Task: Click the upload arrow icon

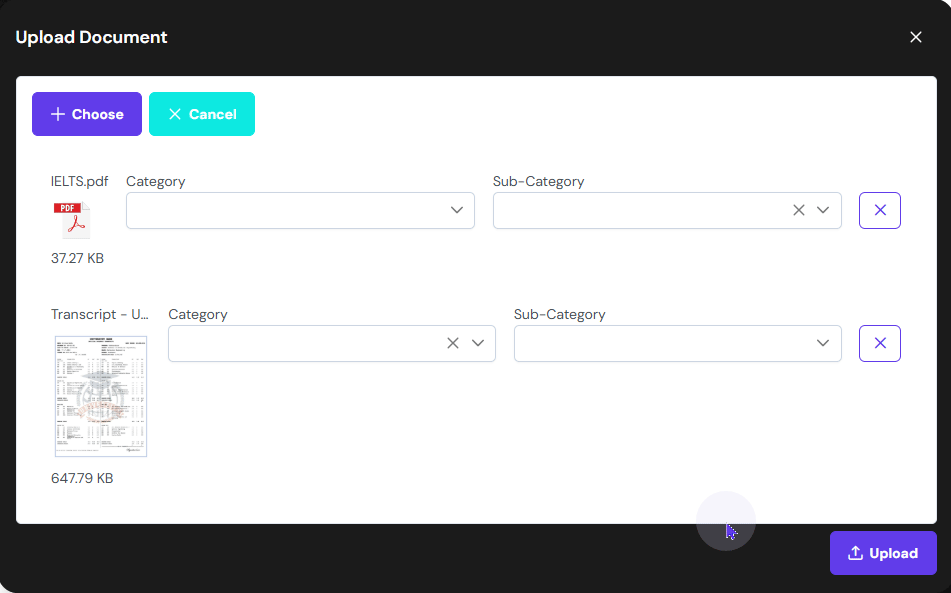Action: [x=855, y=553]
